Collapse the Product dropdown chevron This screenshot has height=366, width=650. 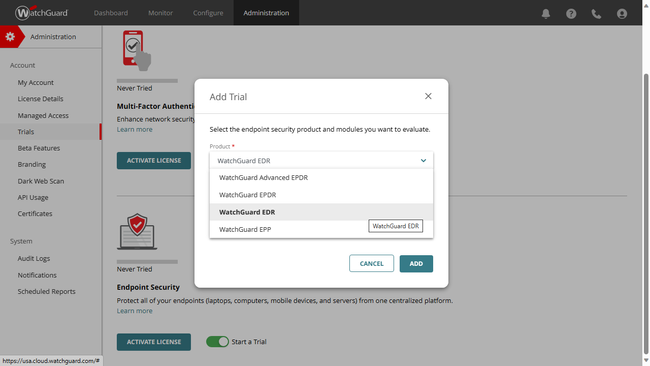(x=423, y=160)
